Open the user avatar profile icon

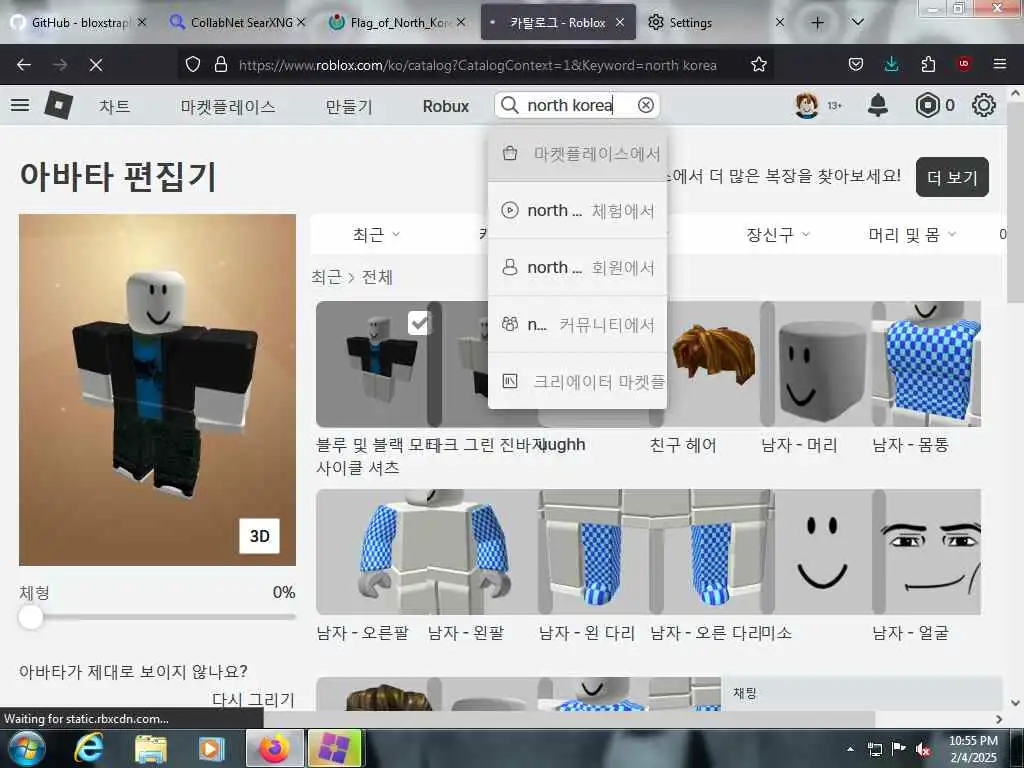click(x=807, y=105)
